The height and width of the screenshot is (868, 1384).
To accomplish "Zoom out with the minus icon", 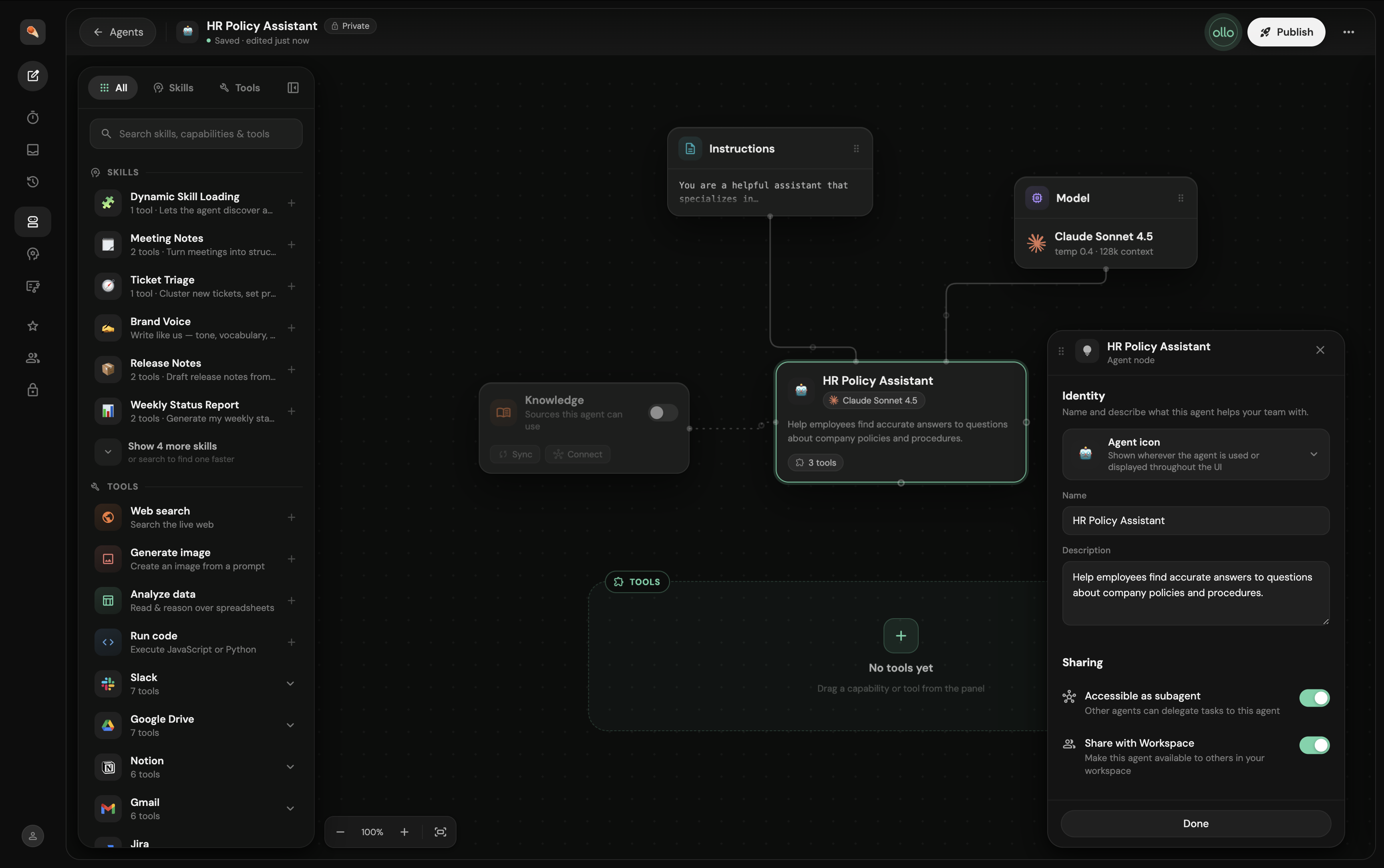I will click(340, 832).
